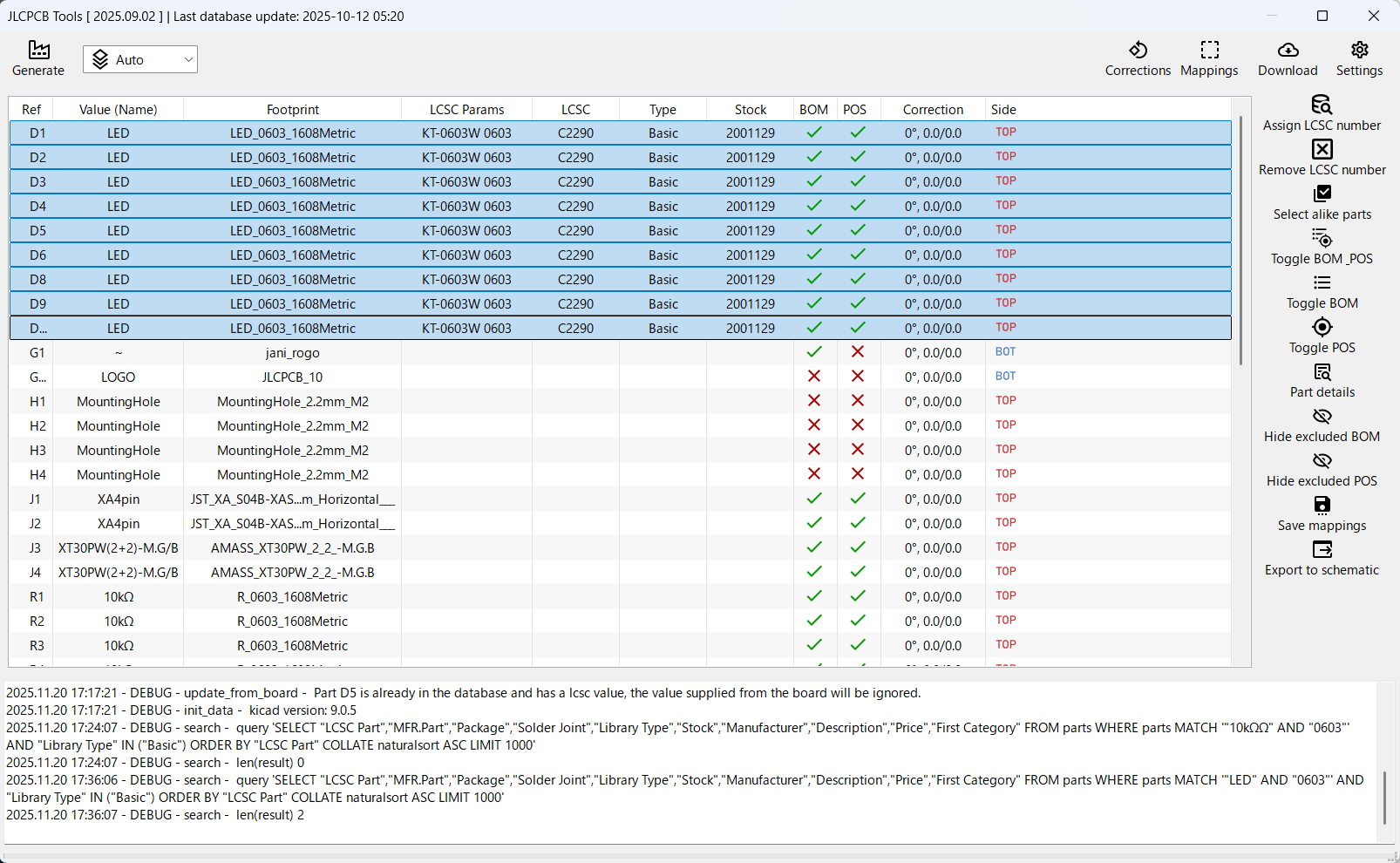Click the JLCPCB_10 footprint cell
This screenshot has width=1400, height=863.
coord(293,377)
